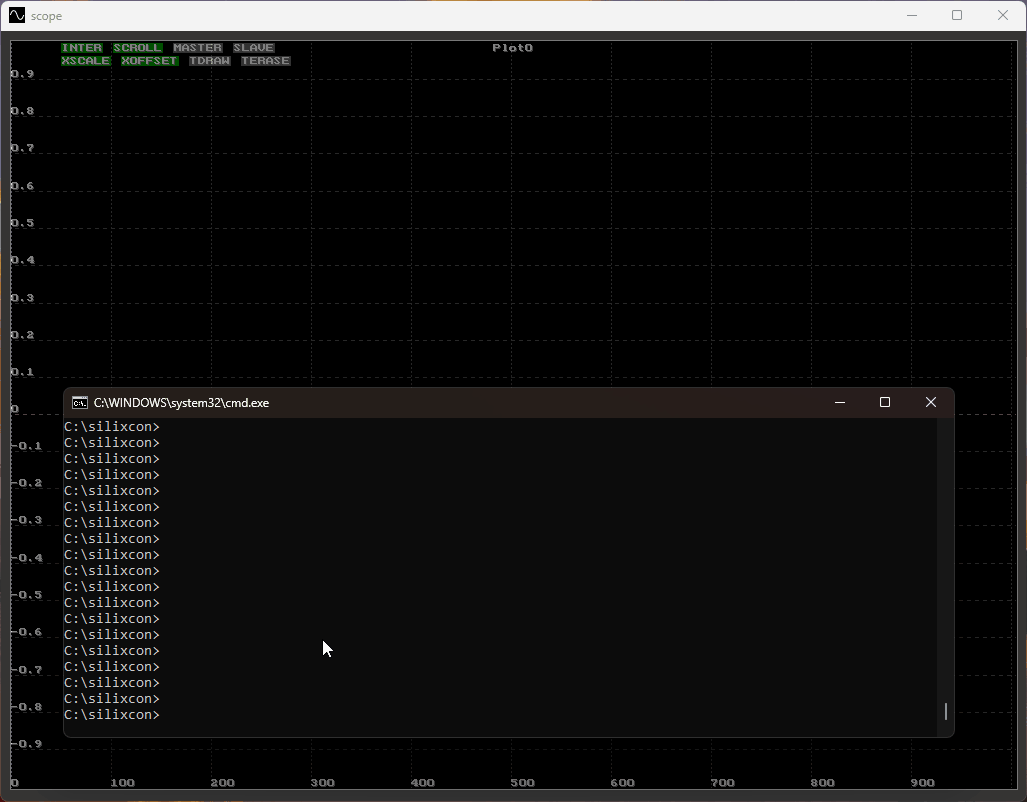Image resolution: width=1027 pixels, height=802 pixels.
Task: Close the cmd.exe window
Action: (931, 402)
